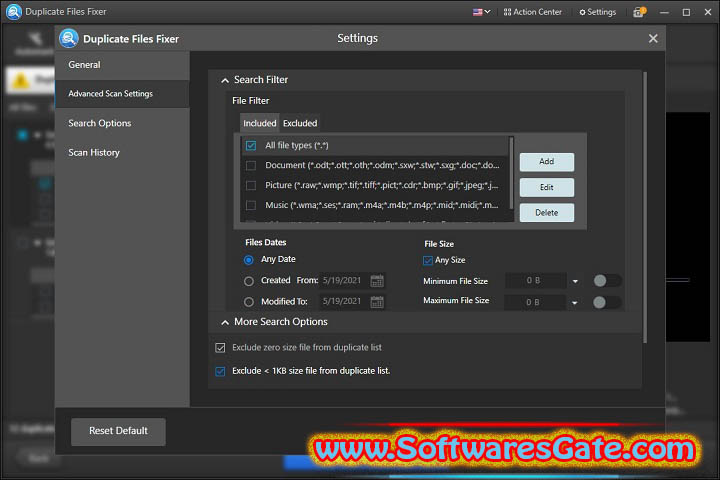Click the settings panel vertical scrollbar
The height and width of the screenshot is (480, 720).
point(645,207)
